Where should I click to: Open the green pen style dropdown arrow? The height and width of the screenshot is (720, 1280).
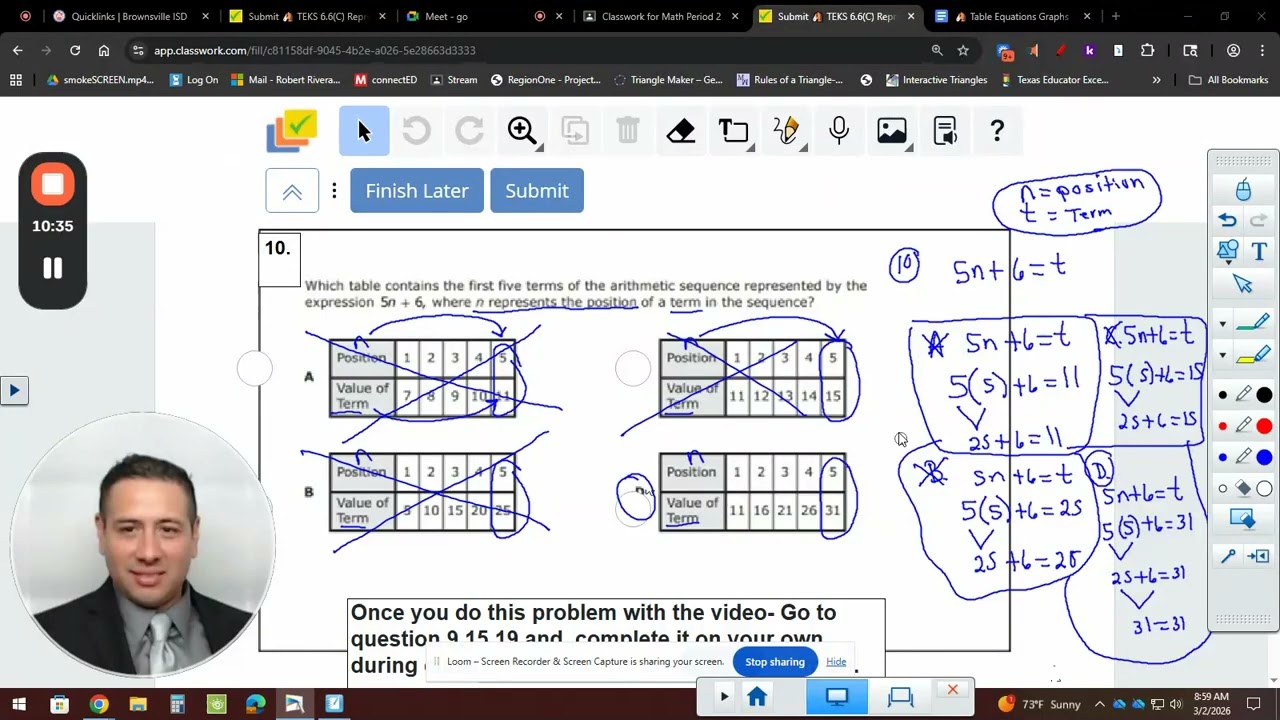(1222, 324)
